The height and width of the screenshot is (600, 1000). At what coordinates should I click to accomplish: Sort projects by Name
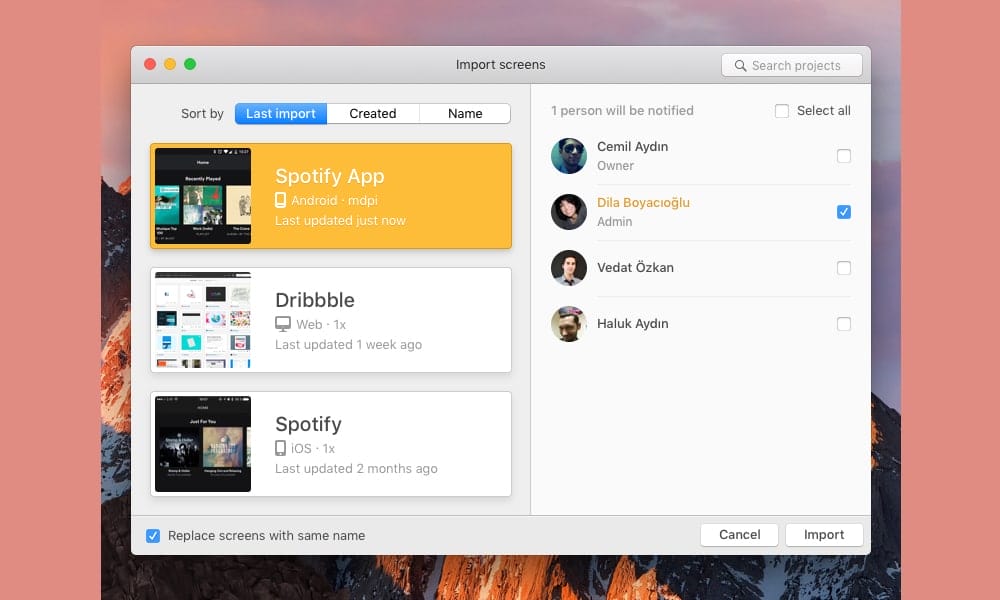(465, 113)
